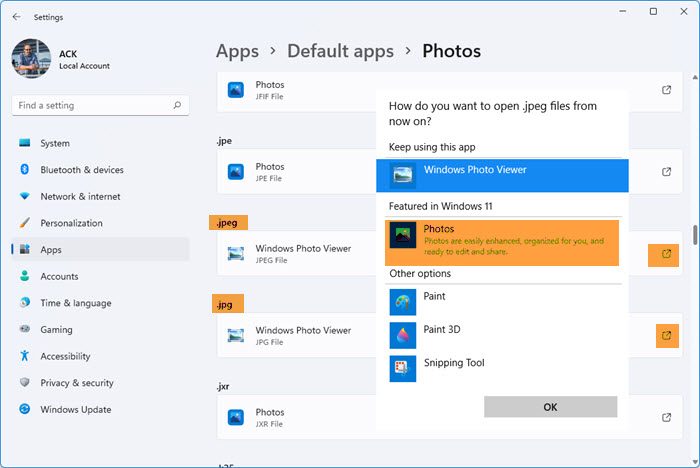
Task: Click the vertical scrollbar thumb
Action: (694, 236)
